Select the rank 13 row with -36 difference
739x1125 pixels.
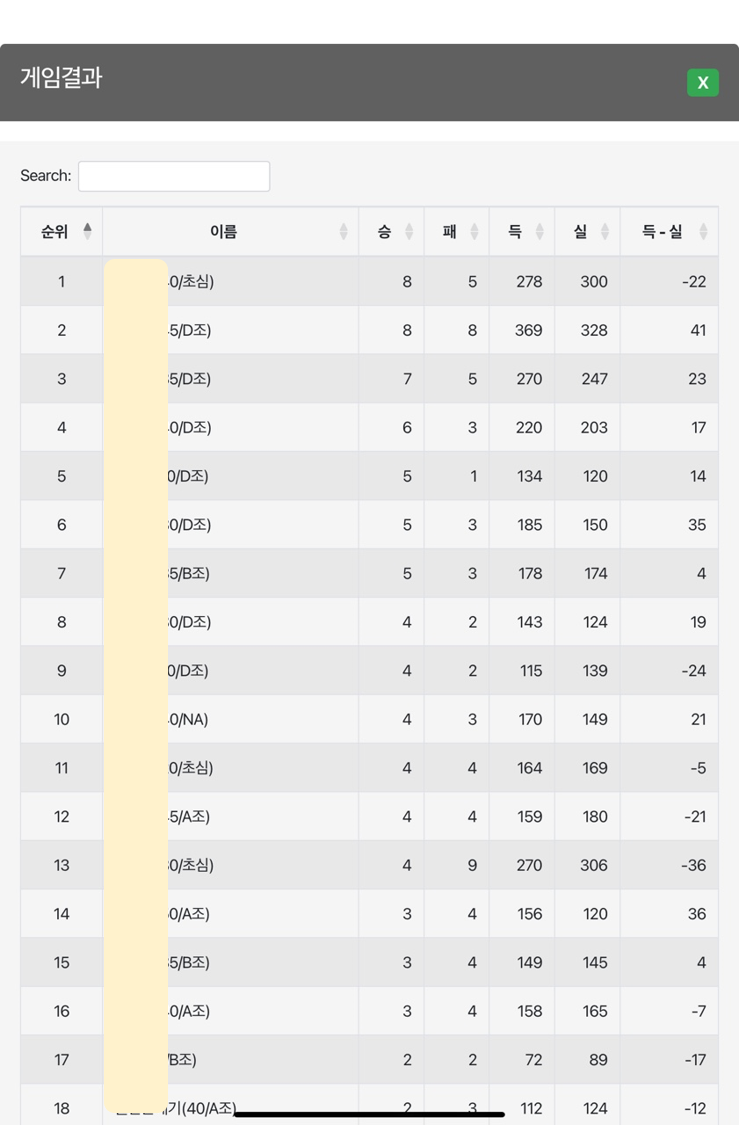pos(370,865)
